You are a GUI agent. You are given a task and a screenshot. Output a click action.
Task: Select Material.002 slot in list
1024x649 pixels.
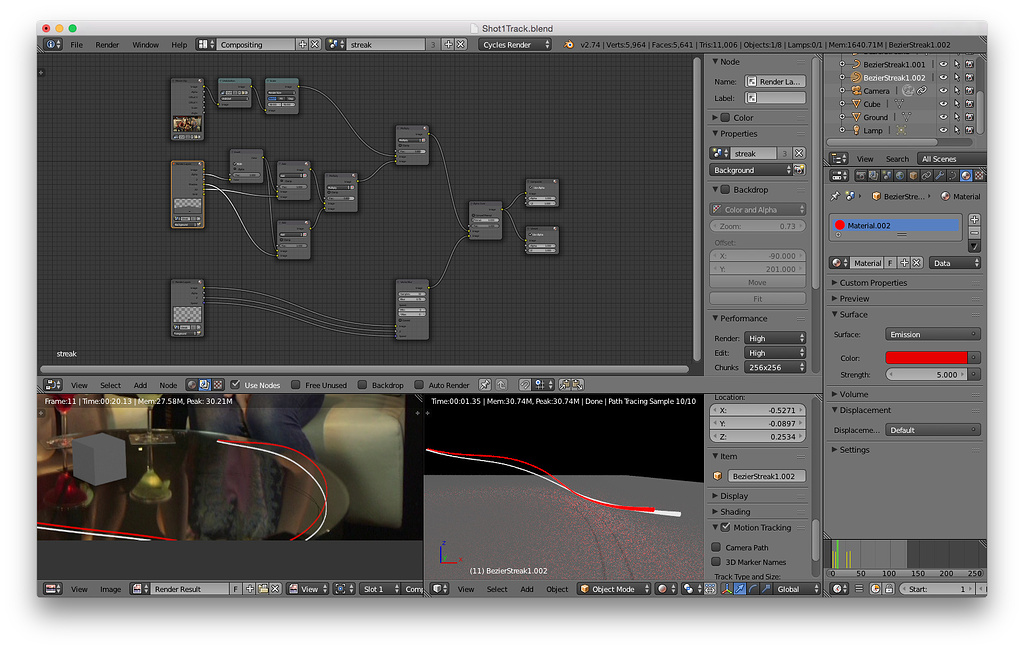pos(895,225)
